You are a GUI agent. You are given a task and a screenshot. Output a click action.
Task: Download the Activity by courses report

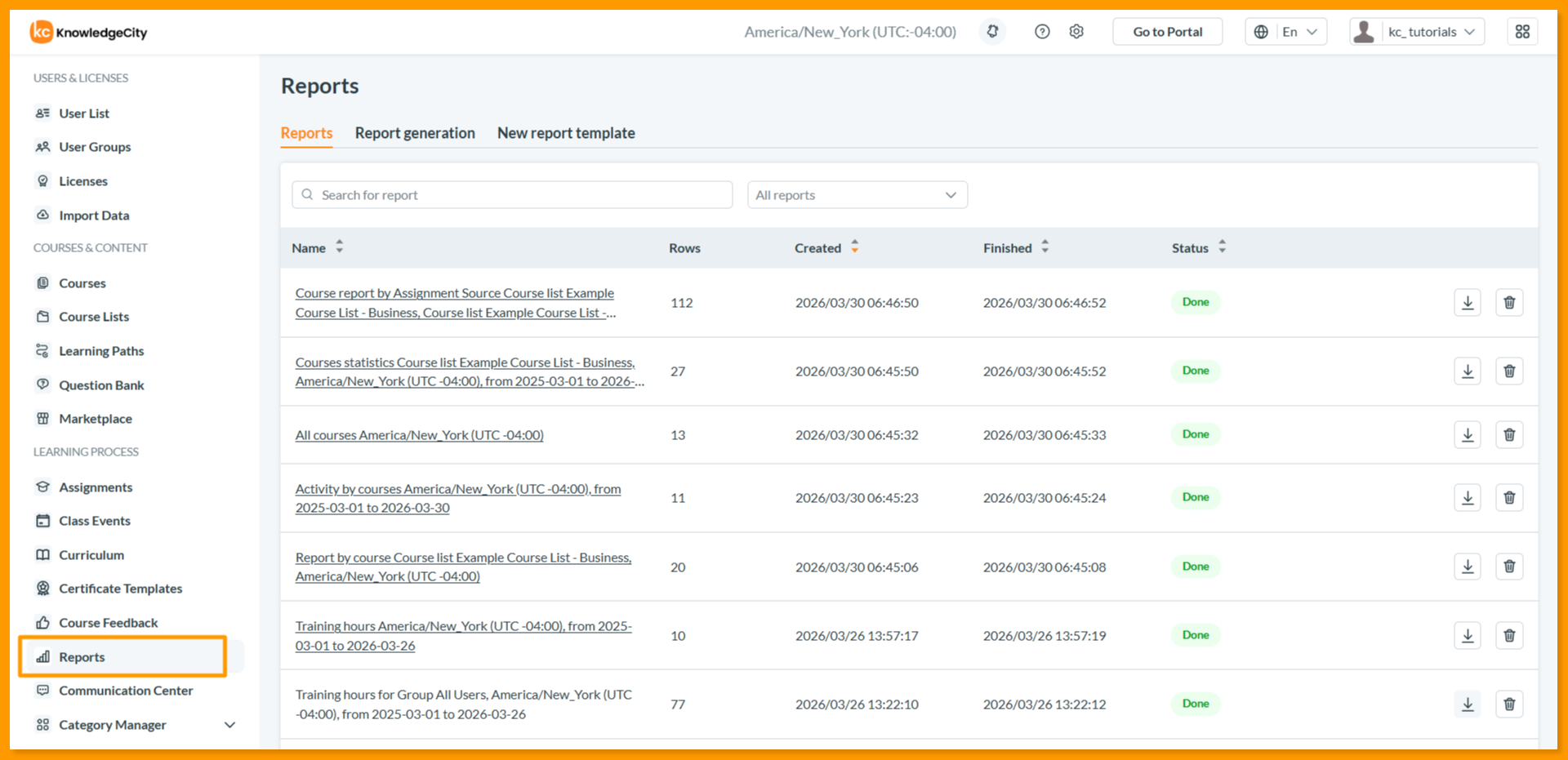coord(1468,498)
